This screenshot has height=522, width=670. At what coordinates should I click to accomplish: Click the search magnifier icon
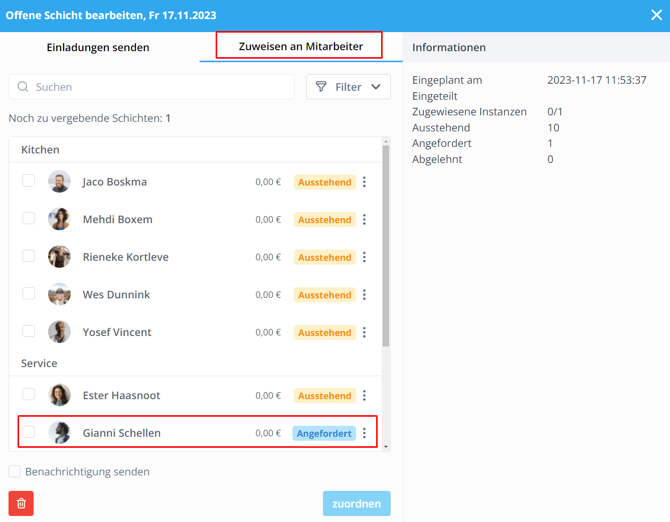click(23, 87)
